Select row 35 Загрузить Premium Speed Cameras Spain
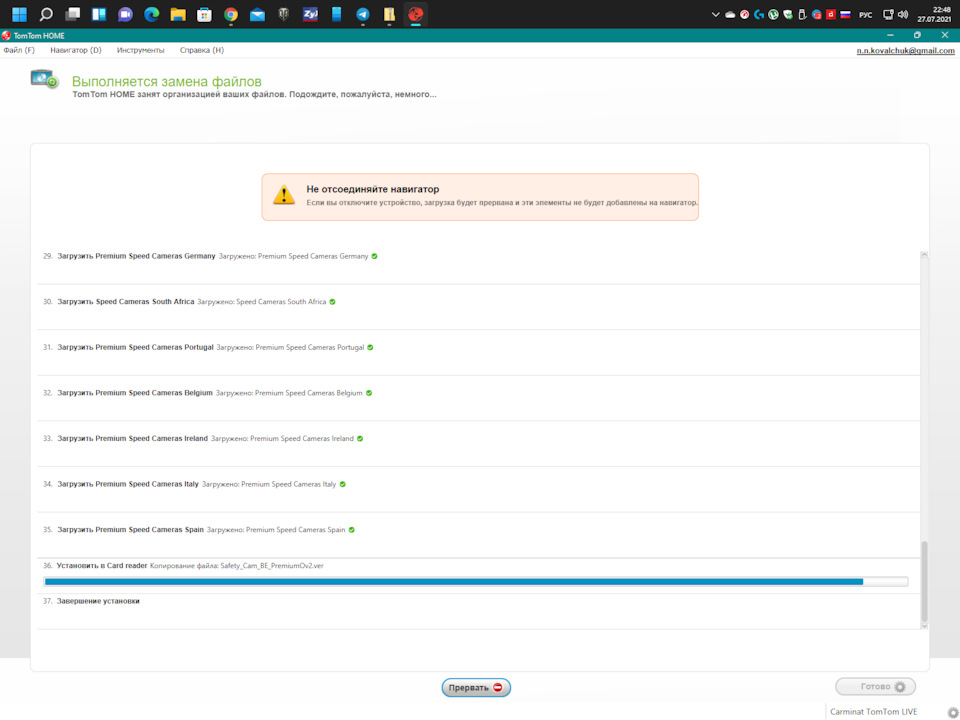This screenshot has height=720, width=960. [478, 535]
